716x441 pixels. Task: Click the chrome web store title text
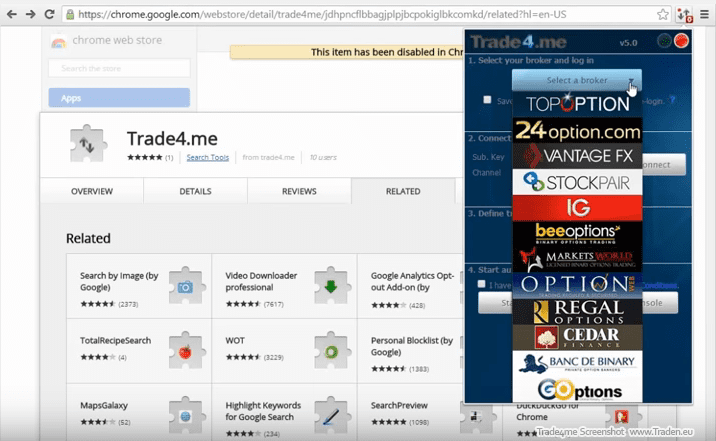pyautogui.click(x=117, y=40)
